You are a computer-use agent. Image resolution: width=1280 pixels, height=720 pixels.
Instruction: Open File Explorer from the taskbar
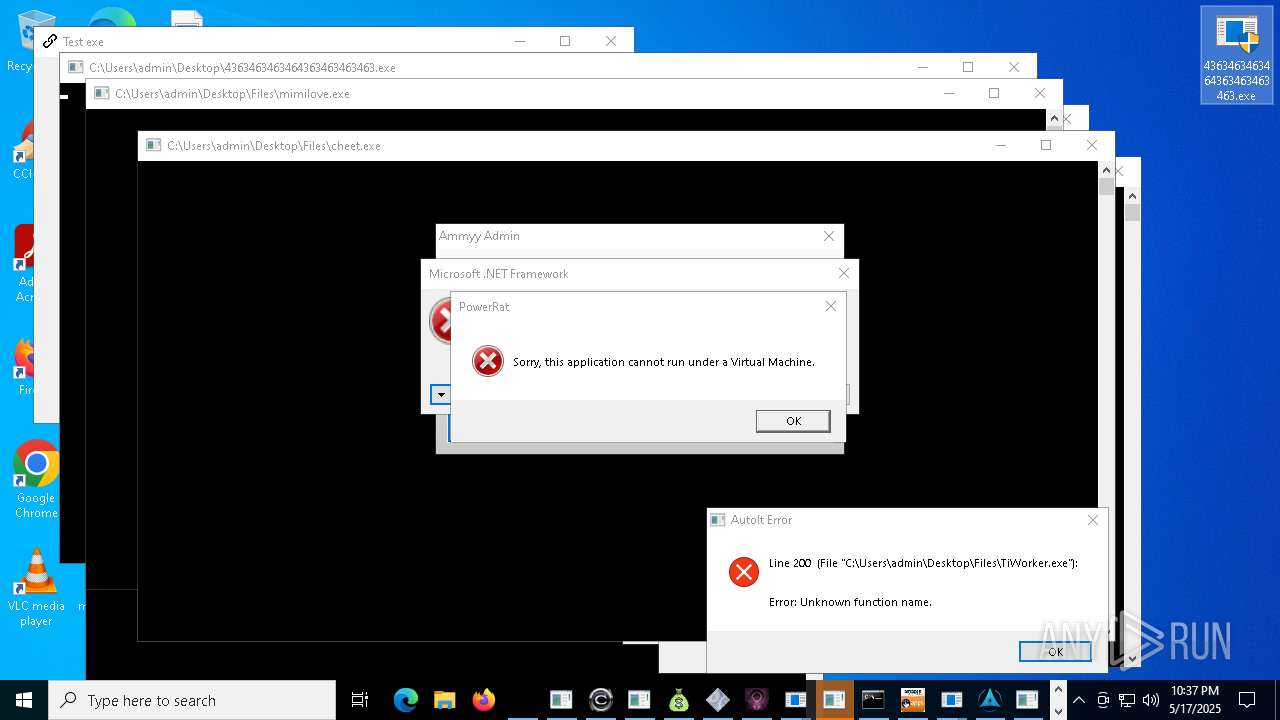[x=444, y=700]
